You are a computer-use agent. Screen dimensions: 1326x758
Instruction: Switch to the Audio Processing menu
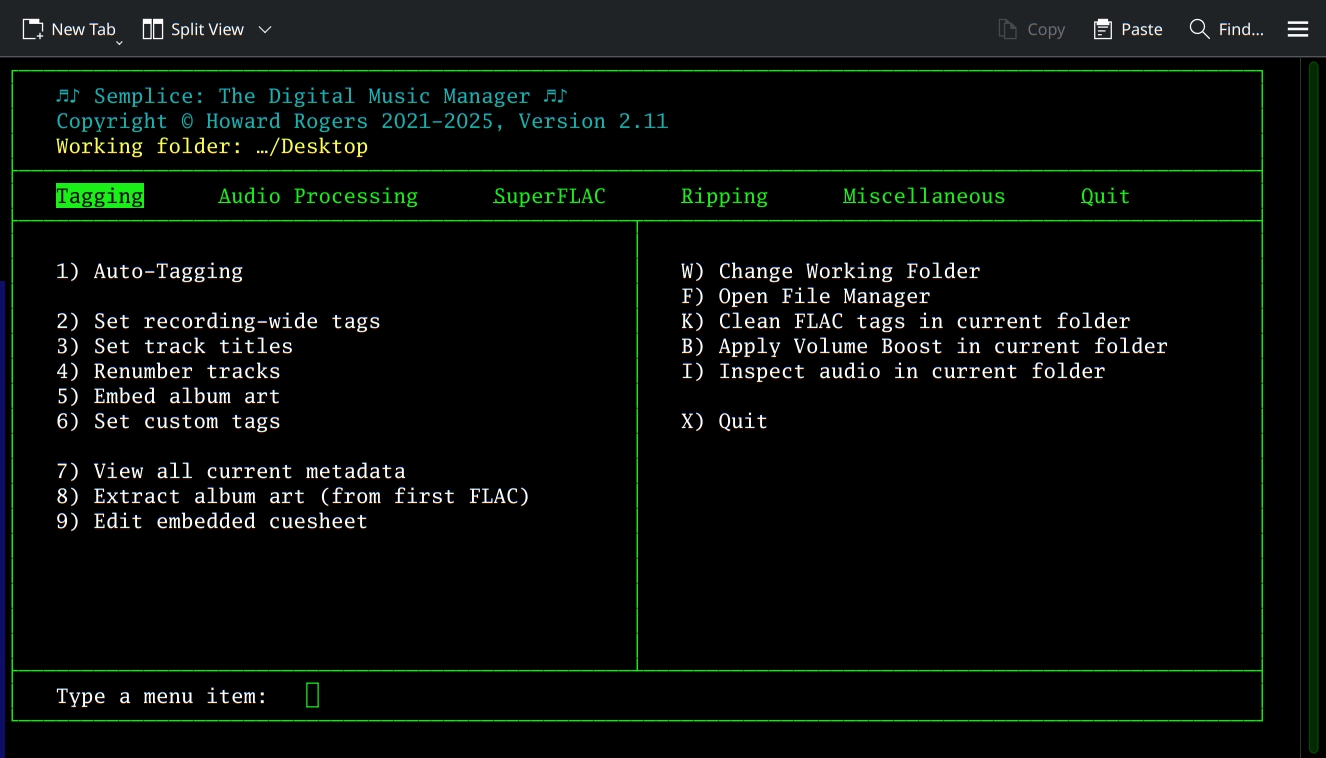point(317,195)
